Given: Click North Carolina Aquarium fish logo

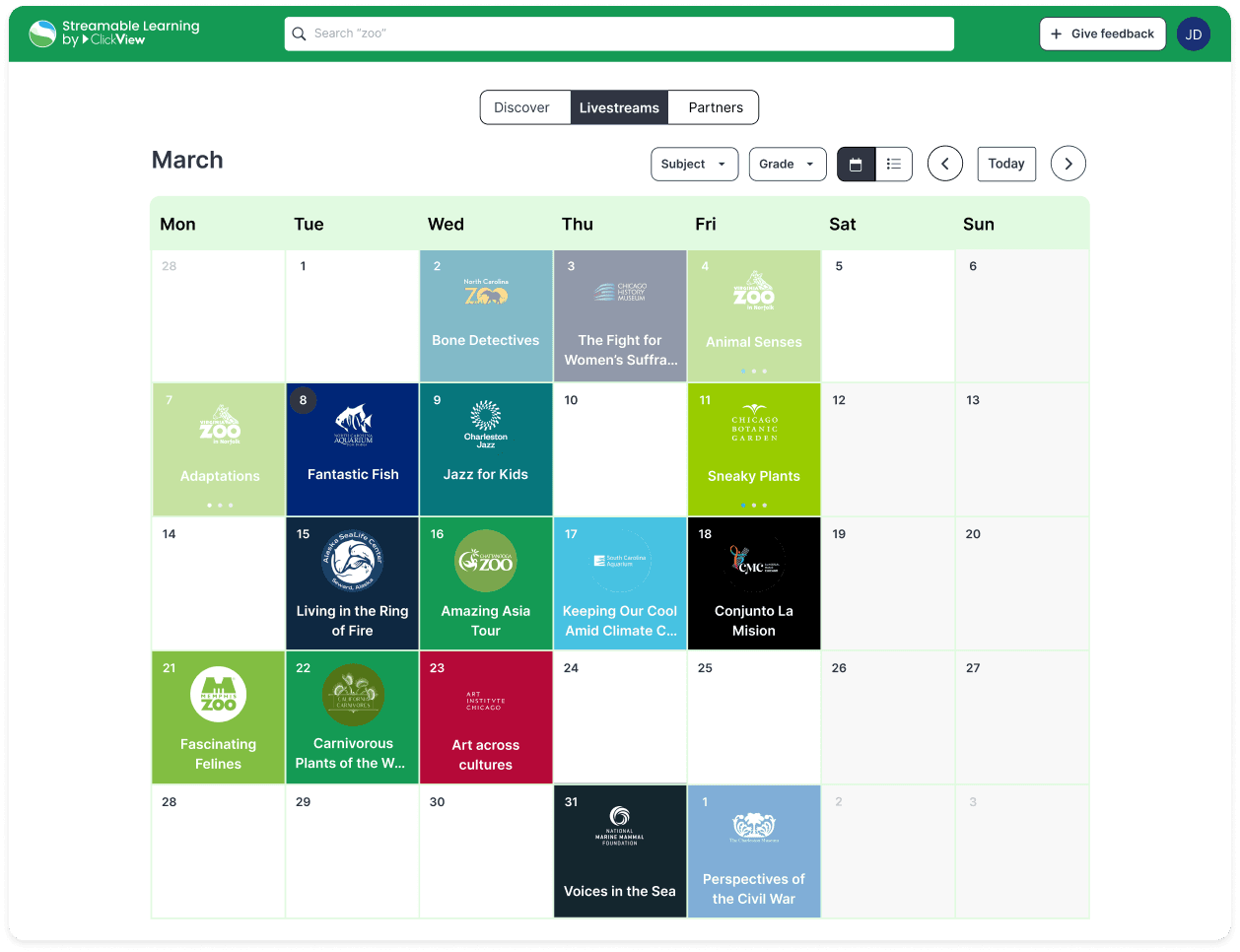Looking at the screenshot, I should coord(353,425).
